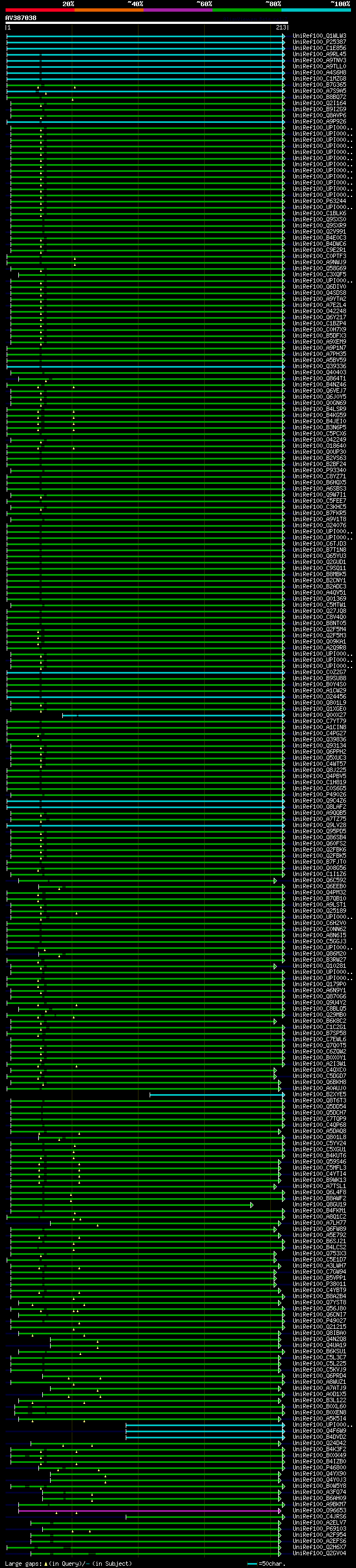Select UniRef100_Q93134 in the hit list
356x1568 pixels.
(319, 745)
